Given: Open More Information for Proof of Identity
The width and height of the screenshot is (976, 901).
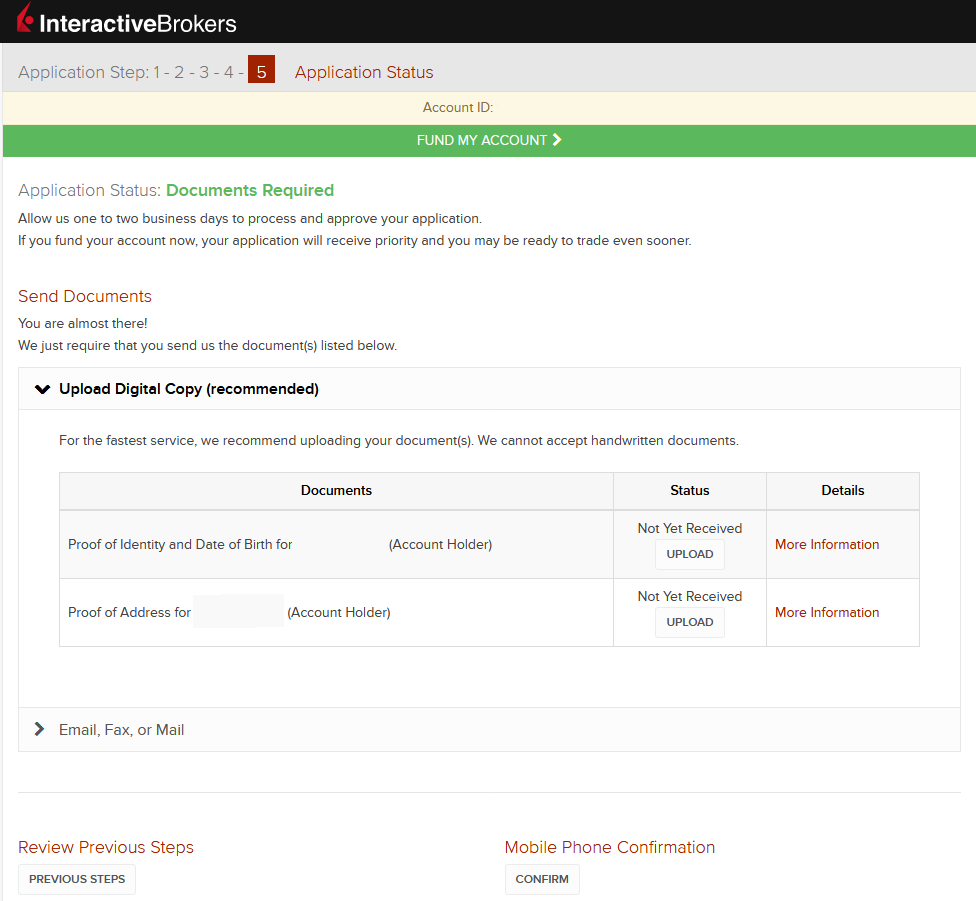Looking at the screenshot, I should [827, 544].
